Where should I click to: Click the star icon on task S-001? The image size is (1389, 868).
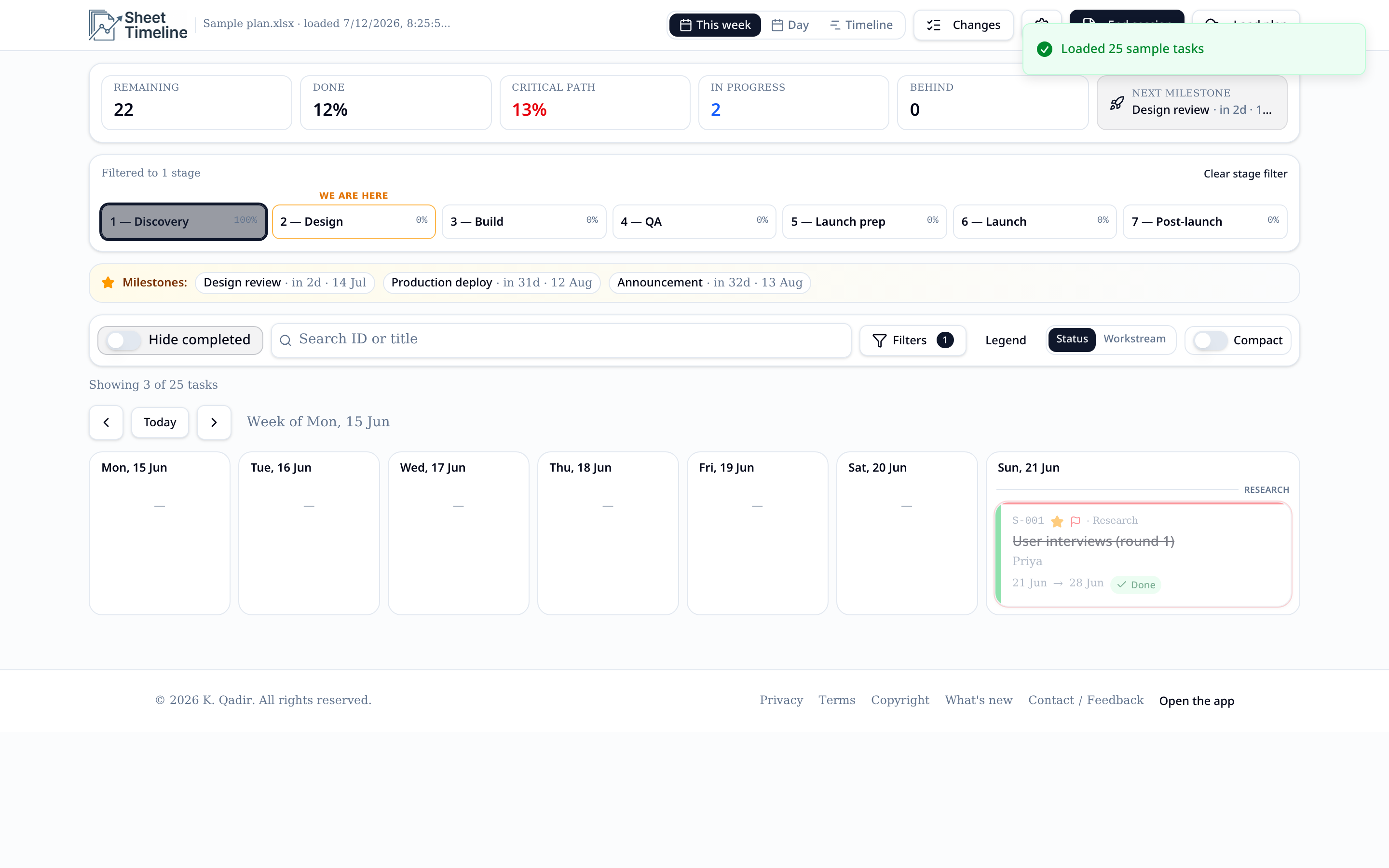click(1057, 521)
